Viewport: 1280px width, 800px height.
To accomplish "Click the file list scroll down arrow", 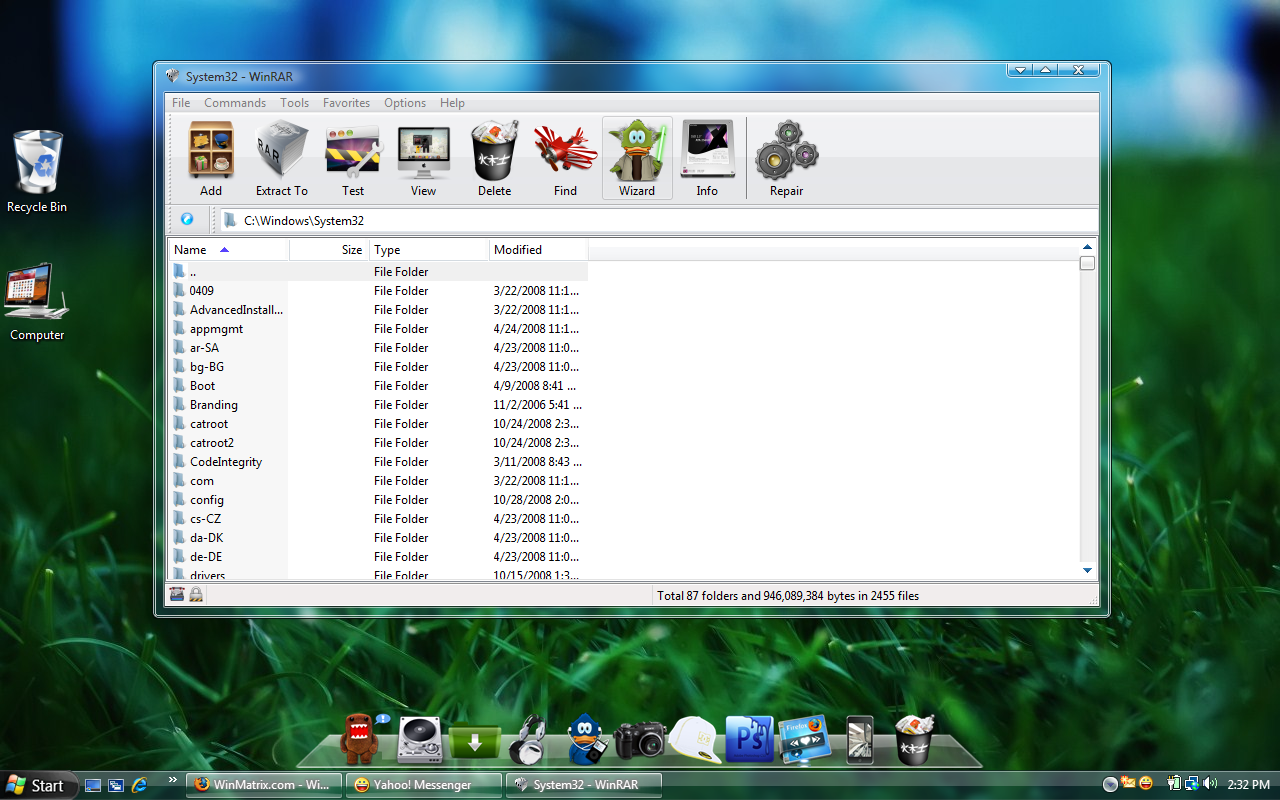I will [x=1087, y=570].
